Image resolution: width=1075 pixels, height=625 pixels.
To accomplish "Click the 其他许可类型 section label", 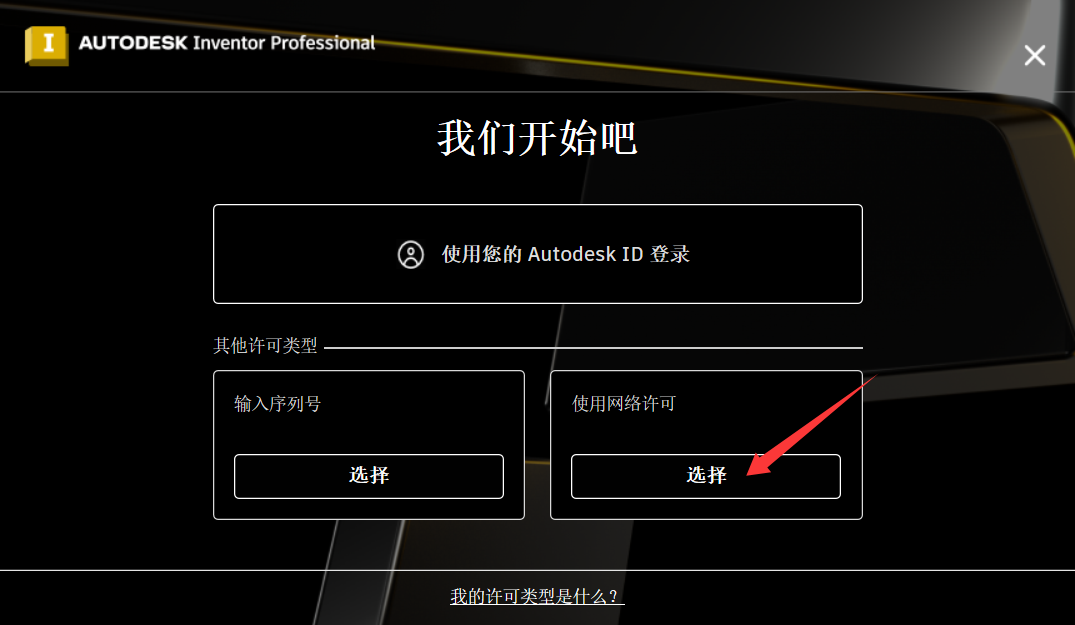I will click(265, 345).
